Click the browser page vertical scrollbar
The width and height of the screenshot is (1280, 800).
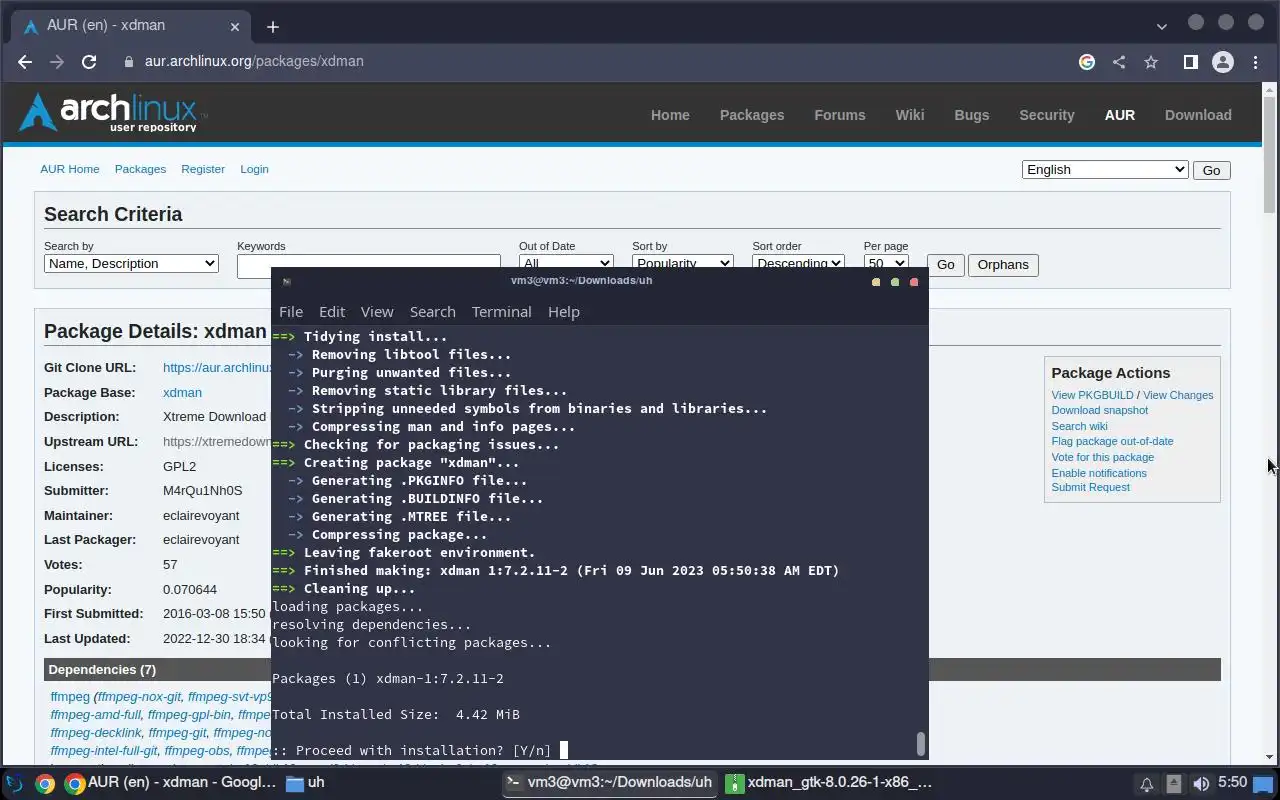point(1270,155)
